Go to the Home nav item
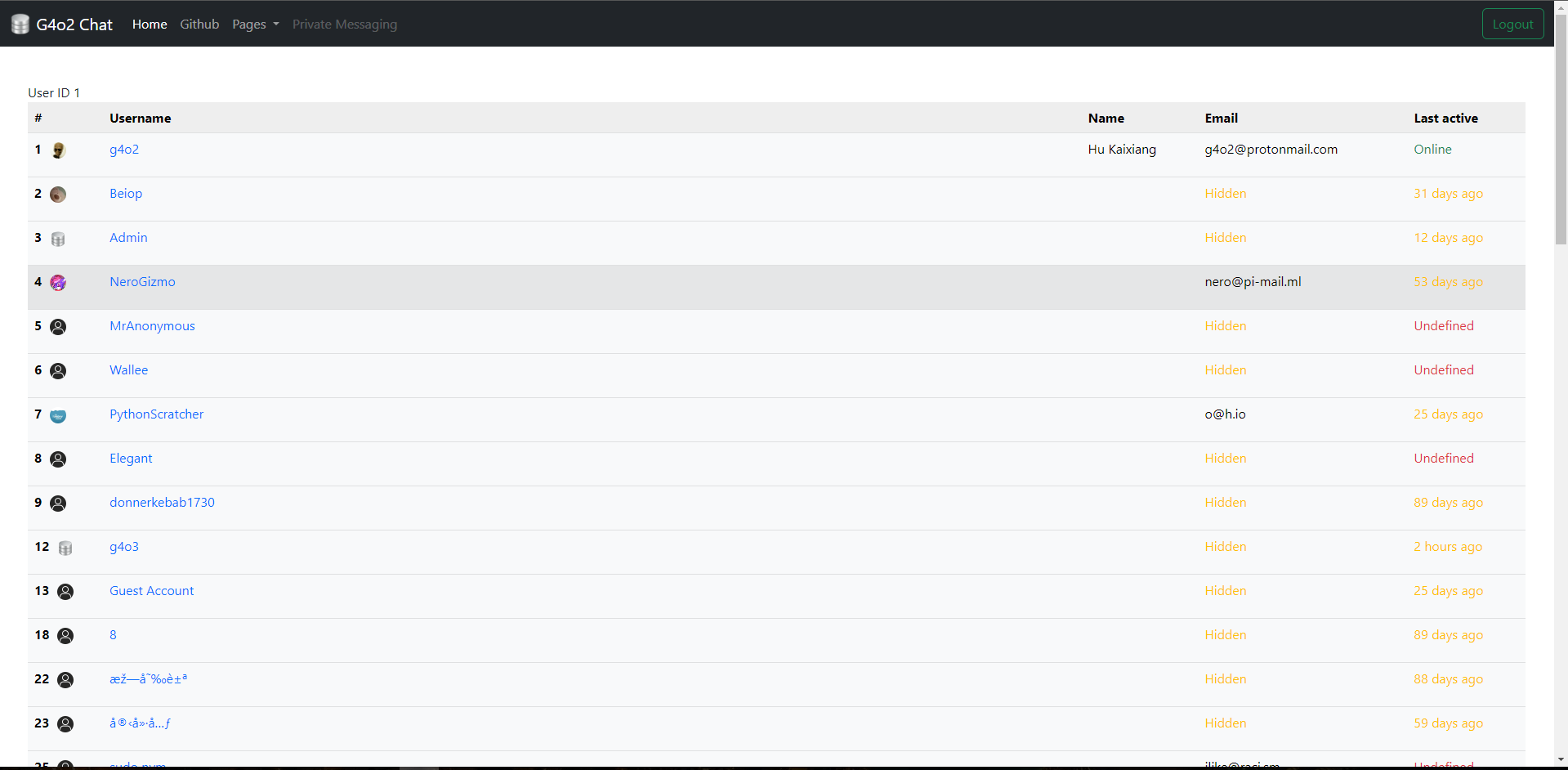 pyautogui.click(x=150, y=25)
